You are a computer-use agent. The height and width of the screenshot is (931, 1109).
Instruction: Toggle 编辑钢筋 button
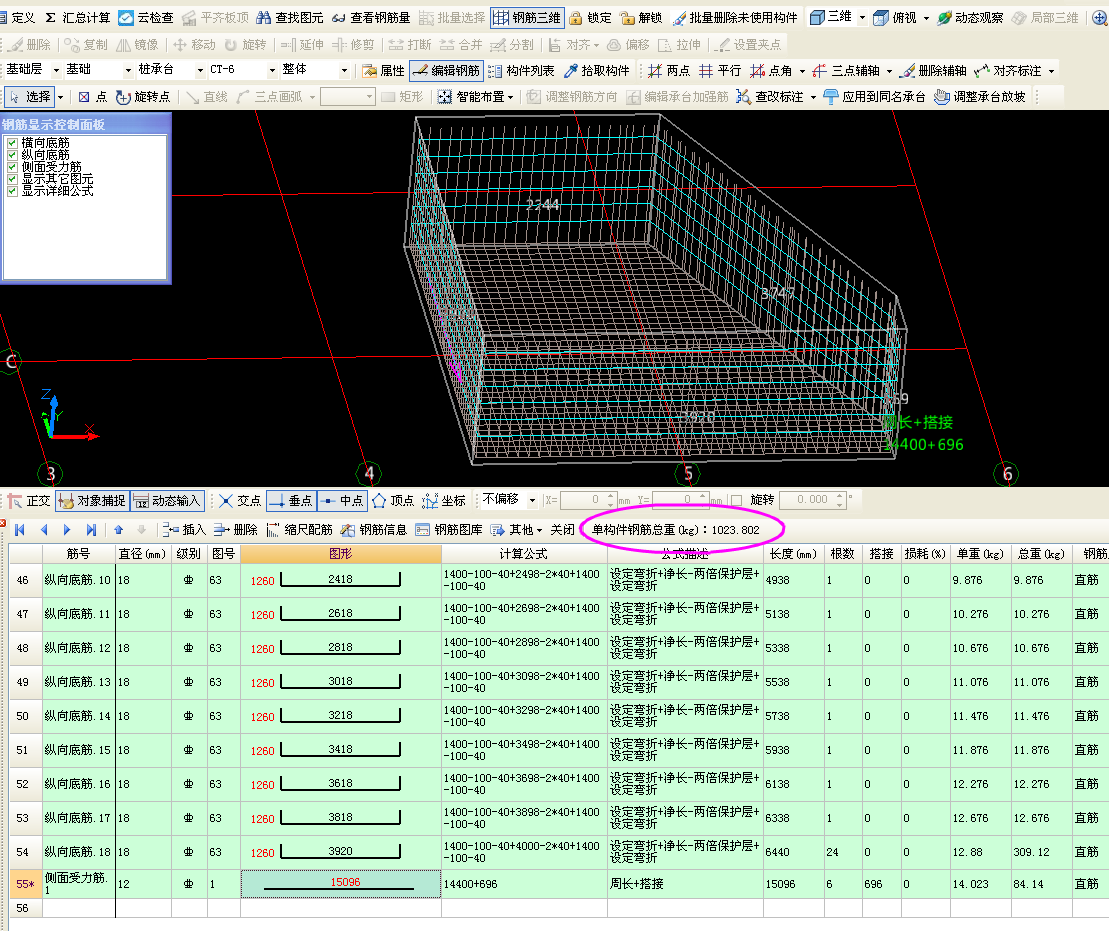[446, 71]
